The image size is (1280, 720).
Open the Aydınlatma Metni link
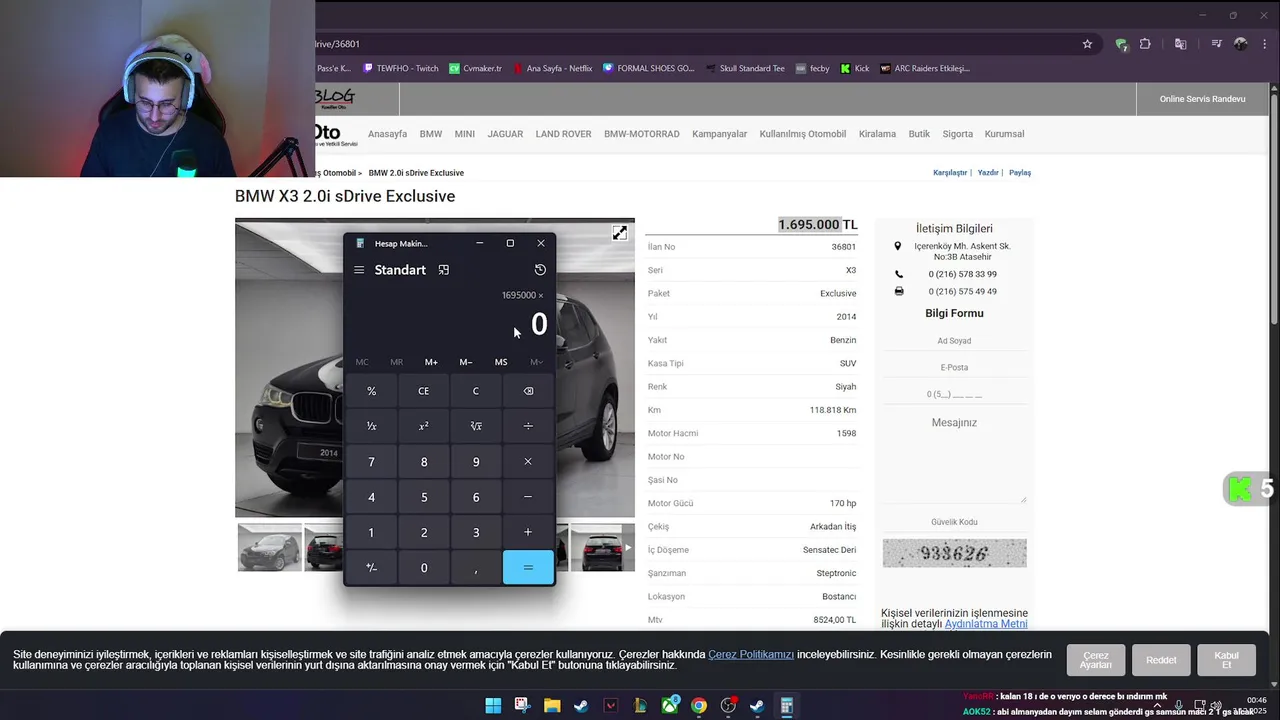(x=986, y=624)
